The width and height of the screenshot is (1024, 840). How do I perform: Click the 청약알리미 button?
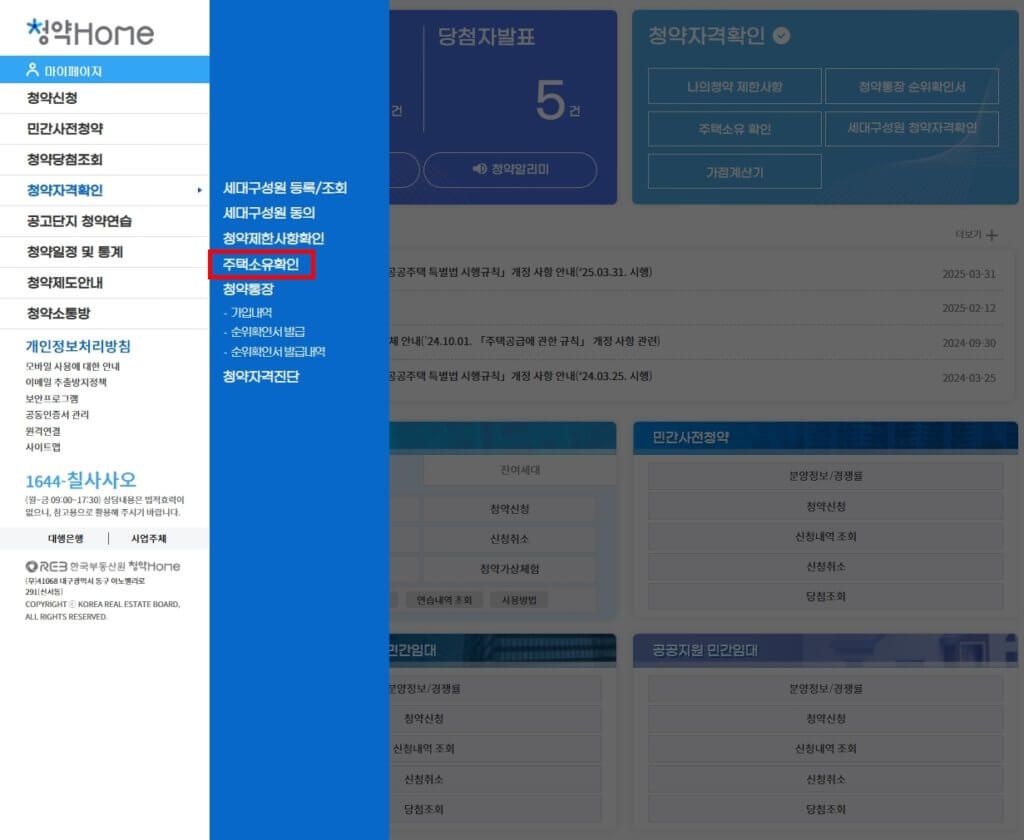click(x=510, y=170)
